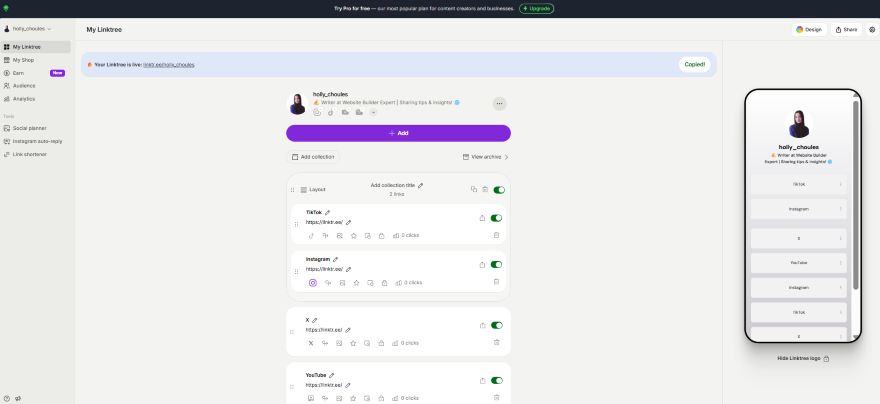Click Hide Linktree logo option
The width and height of the screenshot is (880, 404).
coord(803,358)
